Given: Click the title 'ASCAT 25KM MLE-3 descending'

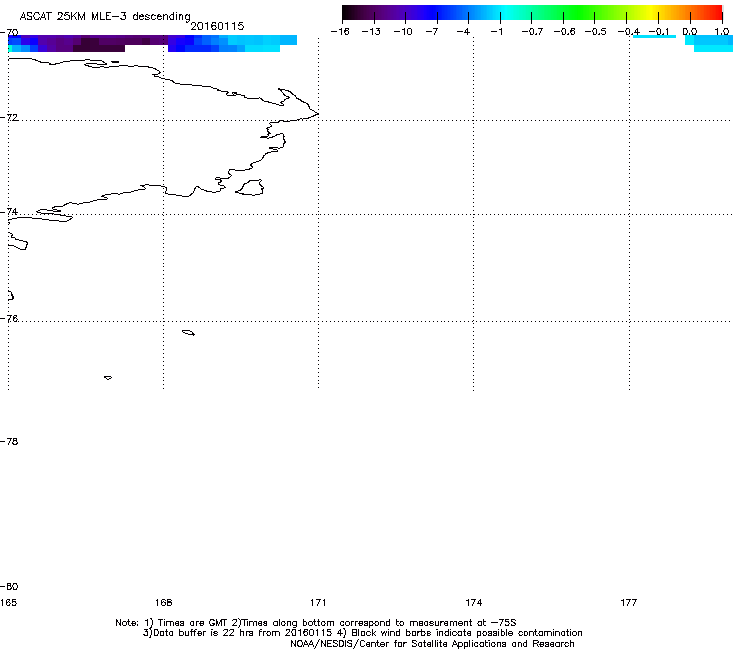Looking at the screenshot, I should coord(105,16).
